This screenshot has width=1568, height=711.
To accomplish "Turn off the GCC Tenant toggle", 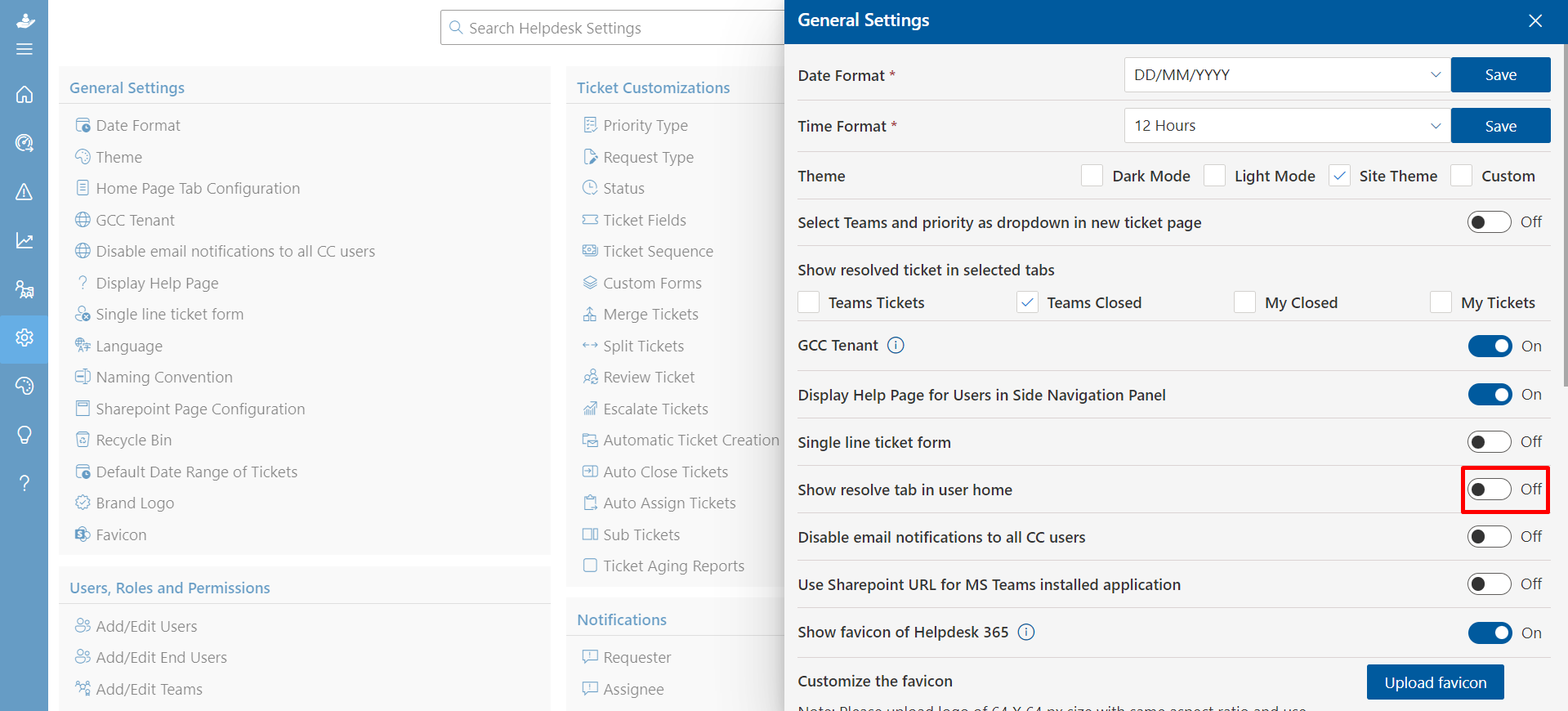I will [x=1490, y=347].
